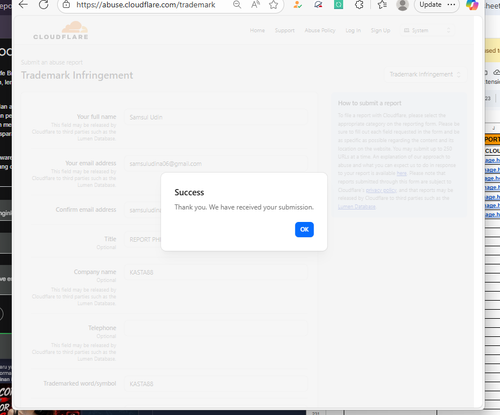The width and height of the screenshot is (500, 415).
Task: Click the 'How to submit a report' heading
Action: tap(369, 103)
